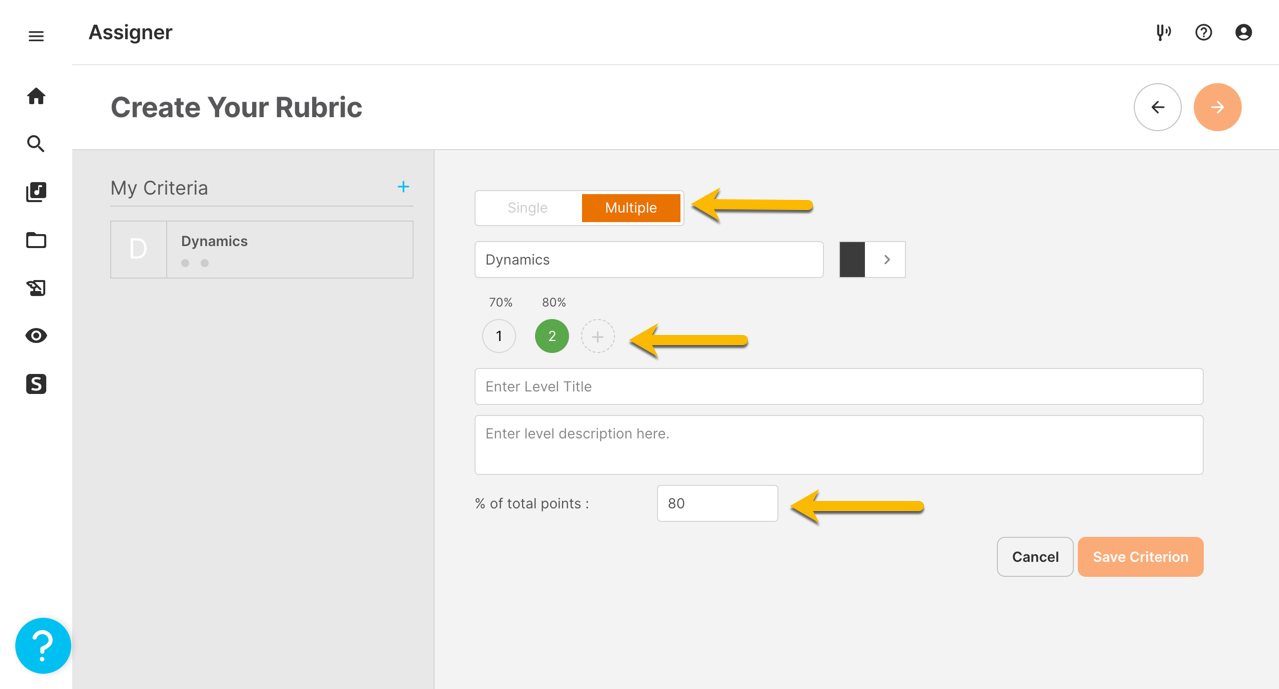Click the D letter tile of Dynamics
The width and height of the screenshot is (1279, 689).
click(x=139, y=250)
